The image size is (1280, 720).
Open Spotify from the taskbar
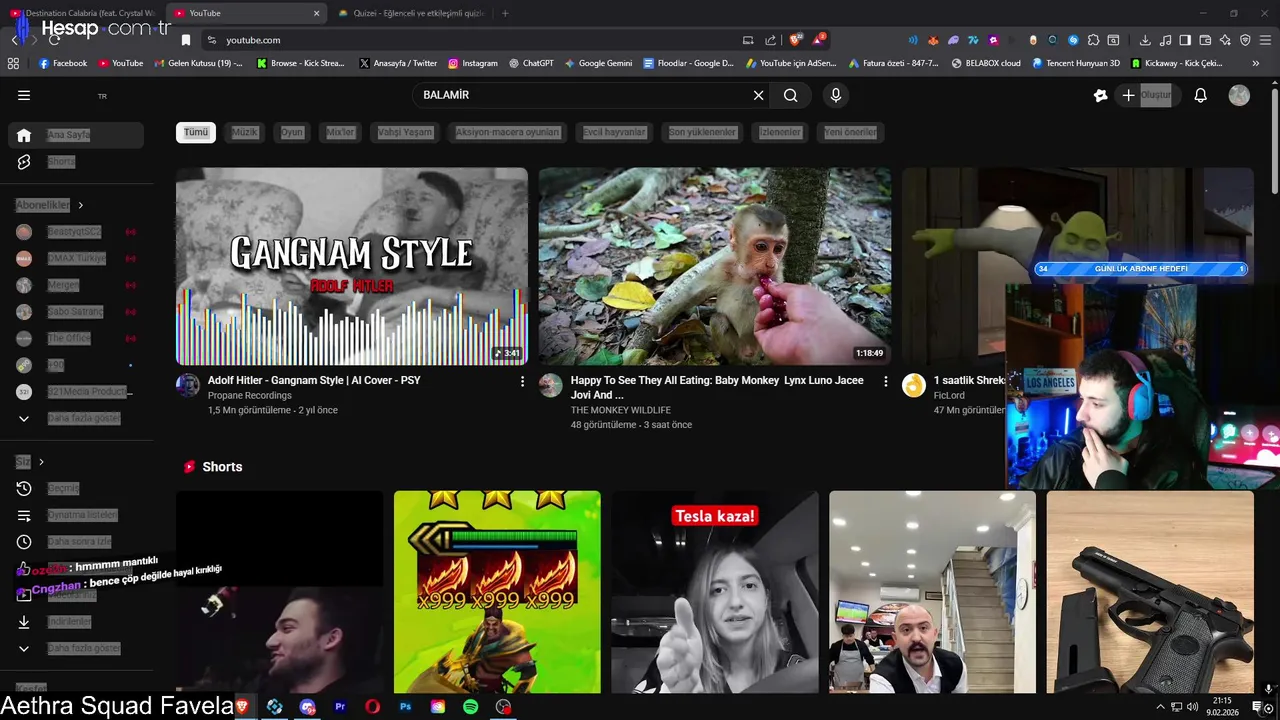[x=470, y=707]
